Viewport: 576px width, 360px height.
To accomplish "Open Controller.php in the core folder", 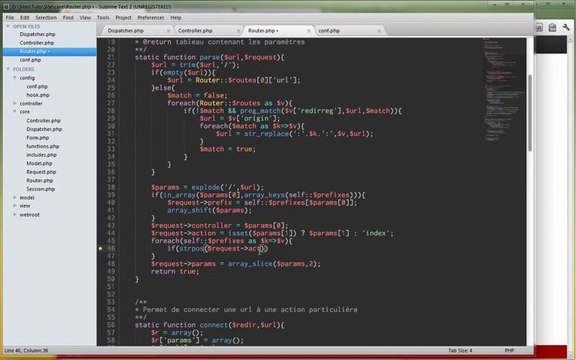I will point(43,120).
